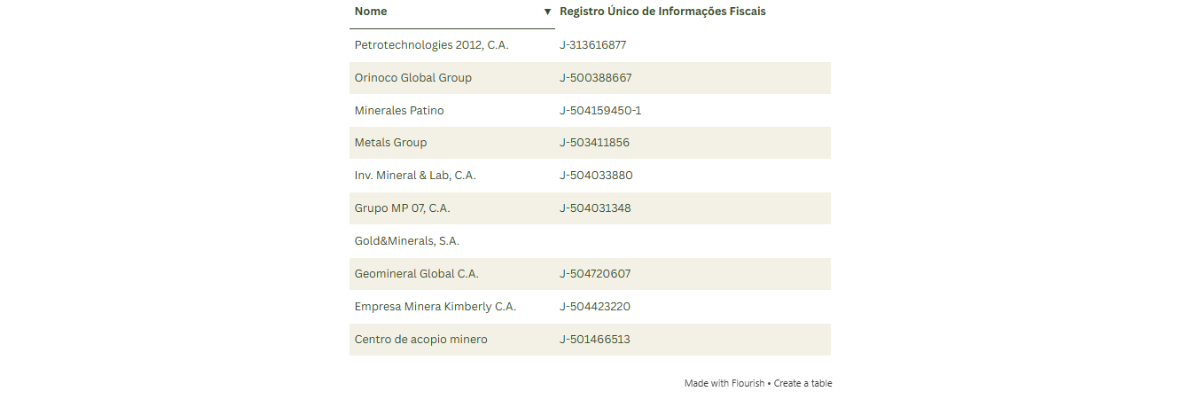This screenshot has height=400, width=1200.
Task: Select fiscal ID J-504720607
Action: click(x=595, y=274)
